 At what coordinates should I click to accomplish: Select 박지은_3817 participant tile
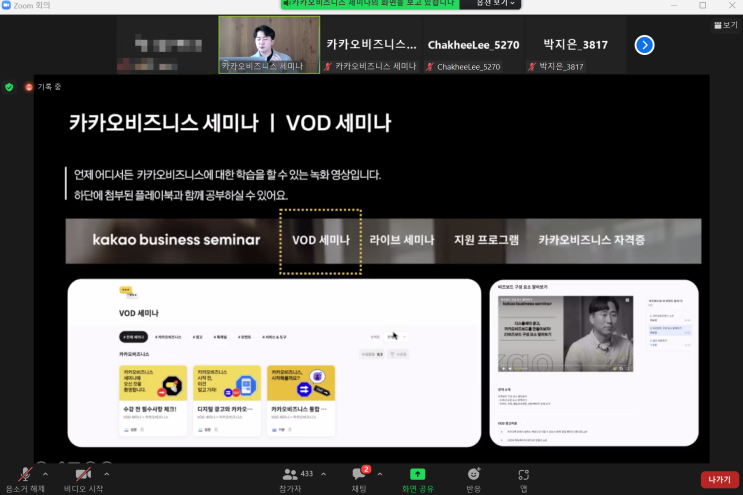tap(575, 45)
